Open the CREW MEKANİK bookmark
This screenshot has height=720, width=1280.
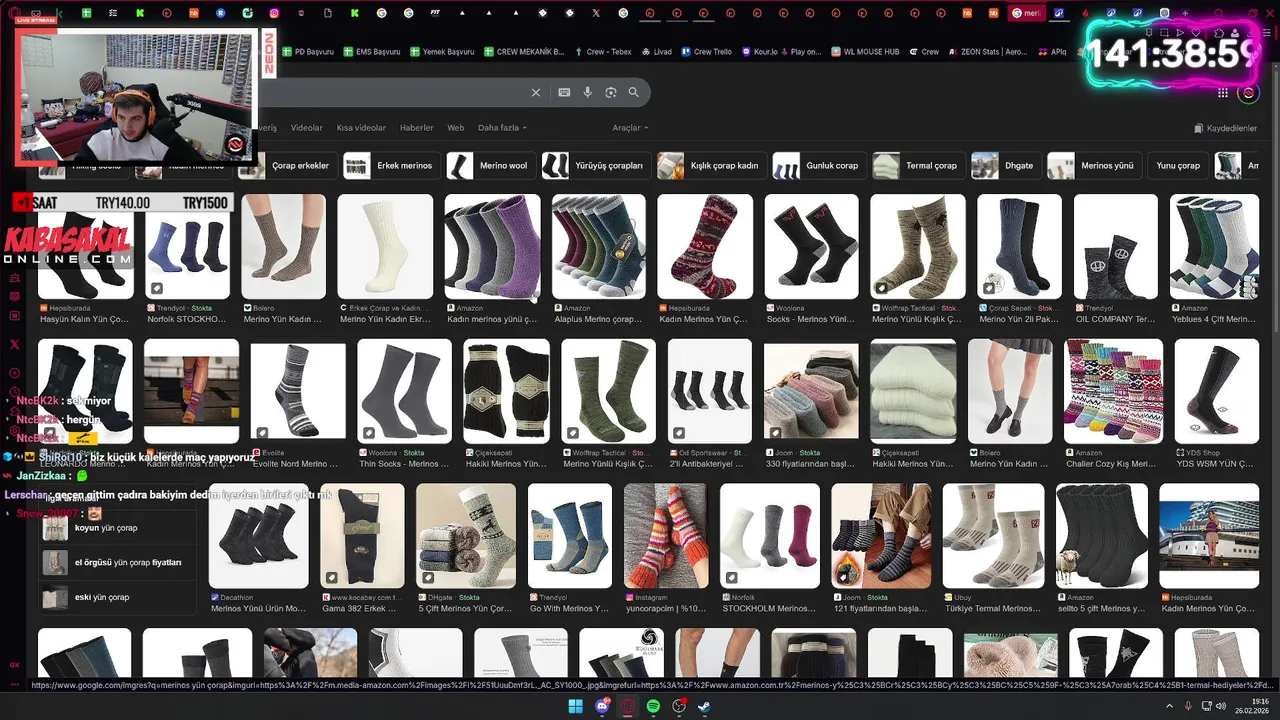tap(523, 52)
